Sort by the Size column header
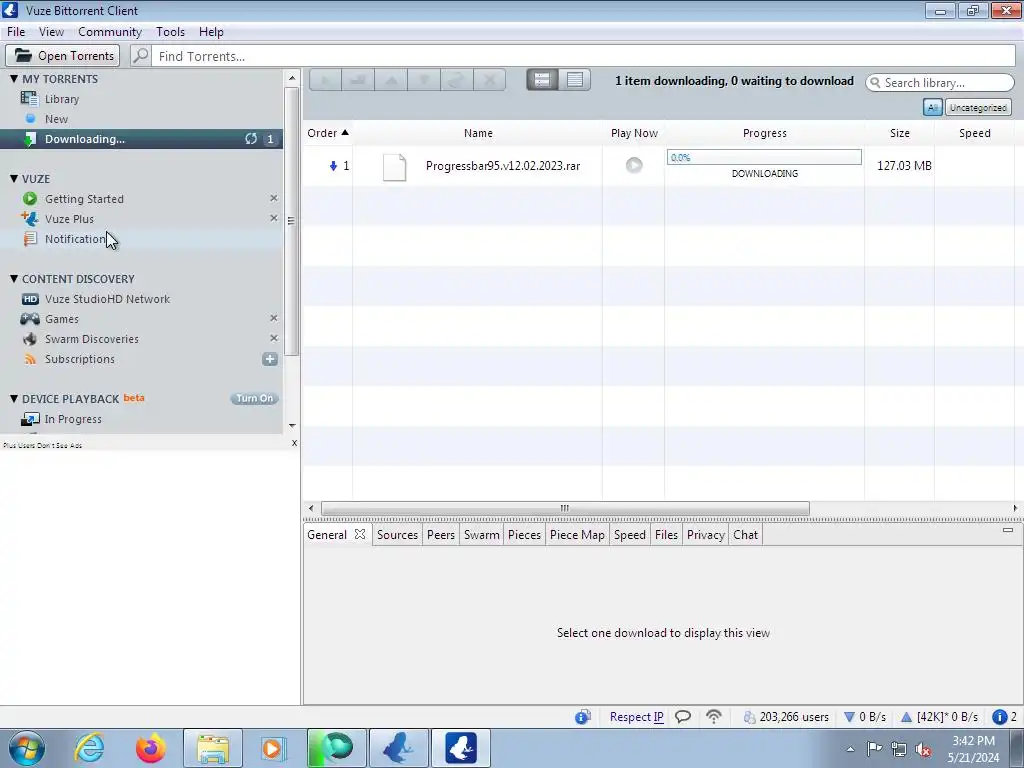The height and width of the screenshot is (768, 1024). [899, 133]
